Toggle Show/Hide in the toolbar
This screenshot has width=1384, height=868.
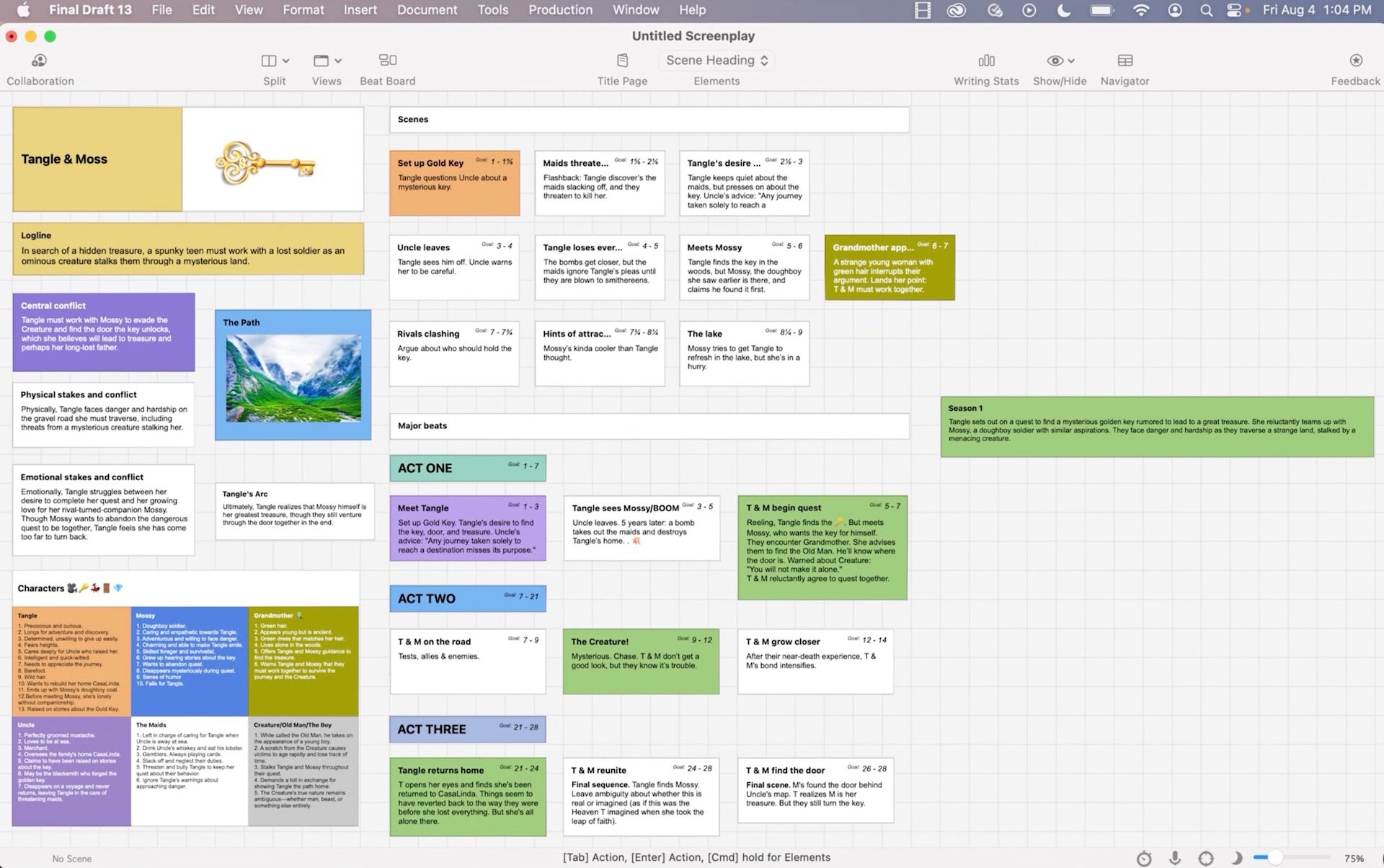click(x=1059, y=68)
